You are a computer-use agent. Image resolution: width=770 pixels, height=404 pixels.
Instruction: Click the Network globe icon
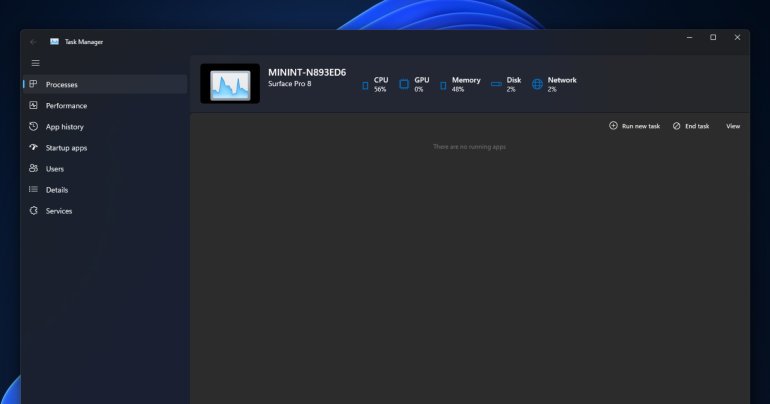[537, 84]
